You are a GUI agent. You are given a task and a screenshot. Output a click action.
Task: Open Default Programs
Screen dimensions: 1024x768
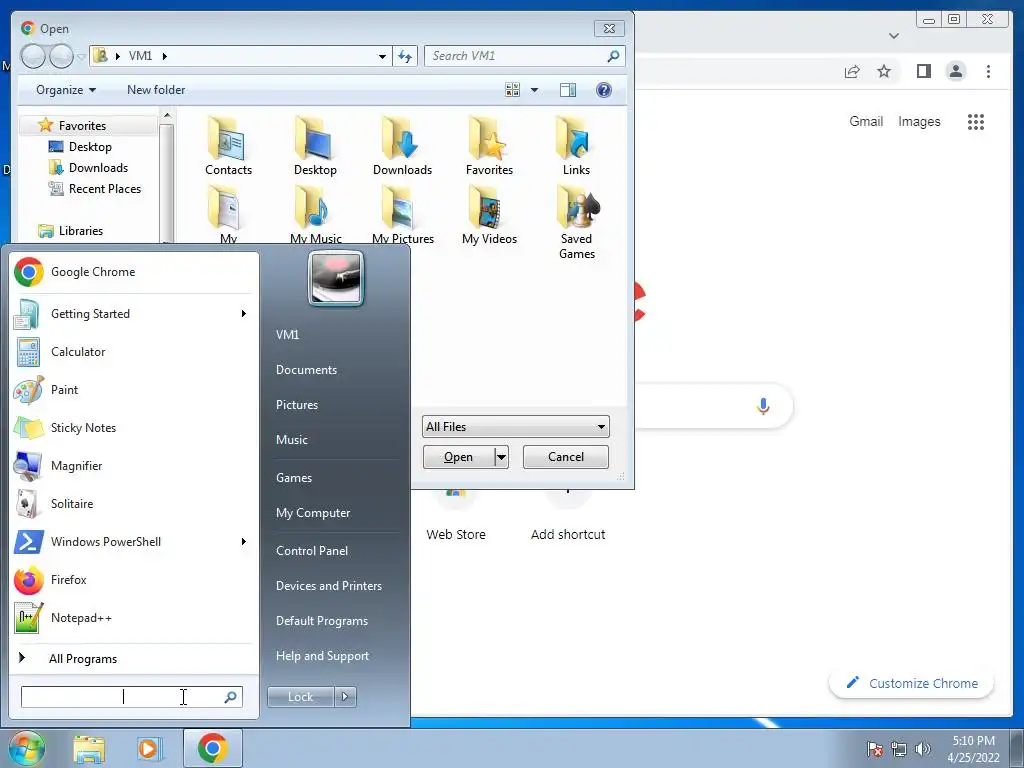(321, 621)
